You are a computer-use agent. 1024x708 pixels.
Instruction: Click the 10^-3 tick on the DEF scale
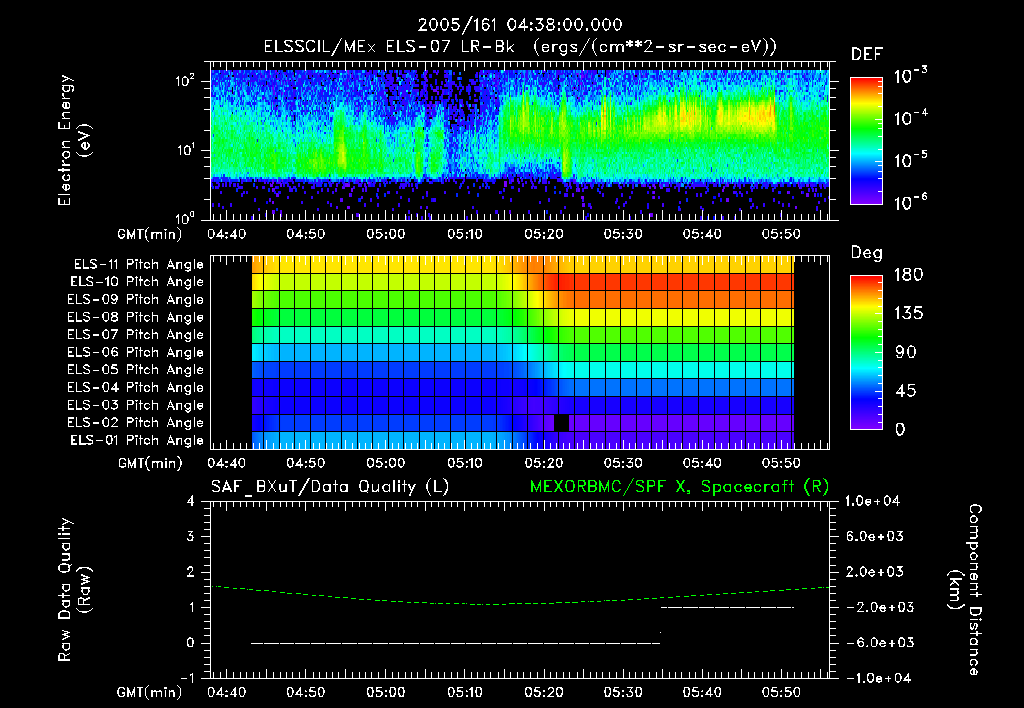(x=910, y=76)
